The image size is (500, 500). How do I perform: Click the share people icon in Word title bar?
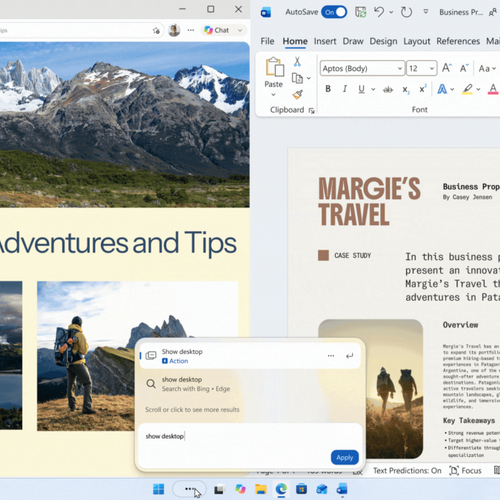(x=493, y=12)
